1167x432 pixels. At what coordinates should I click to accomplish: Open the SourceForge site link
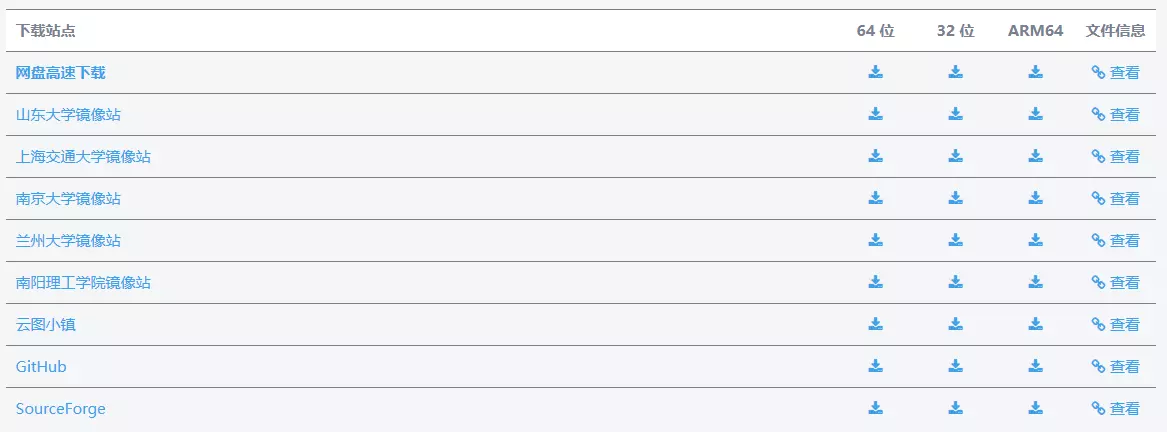(60, 409)
